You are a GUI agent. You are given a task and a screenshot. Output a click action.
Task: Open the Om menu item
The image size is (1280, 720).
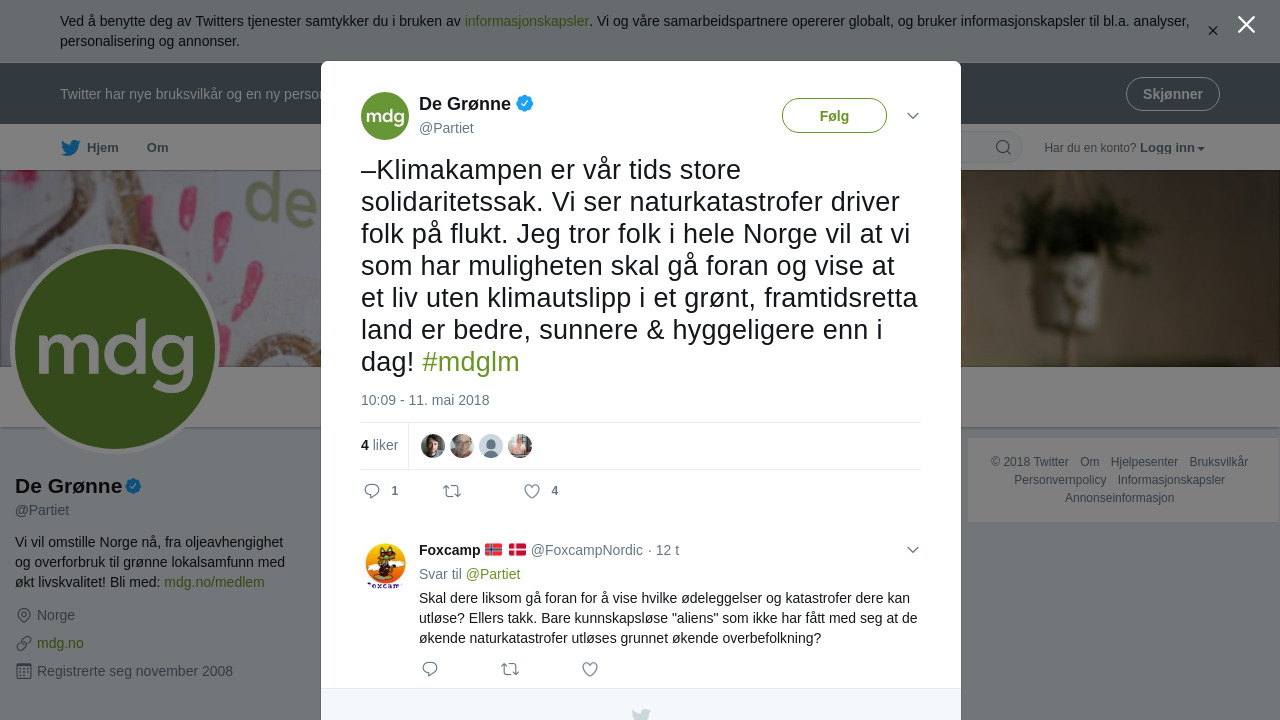[158, 148]
